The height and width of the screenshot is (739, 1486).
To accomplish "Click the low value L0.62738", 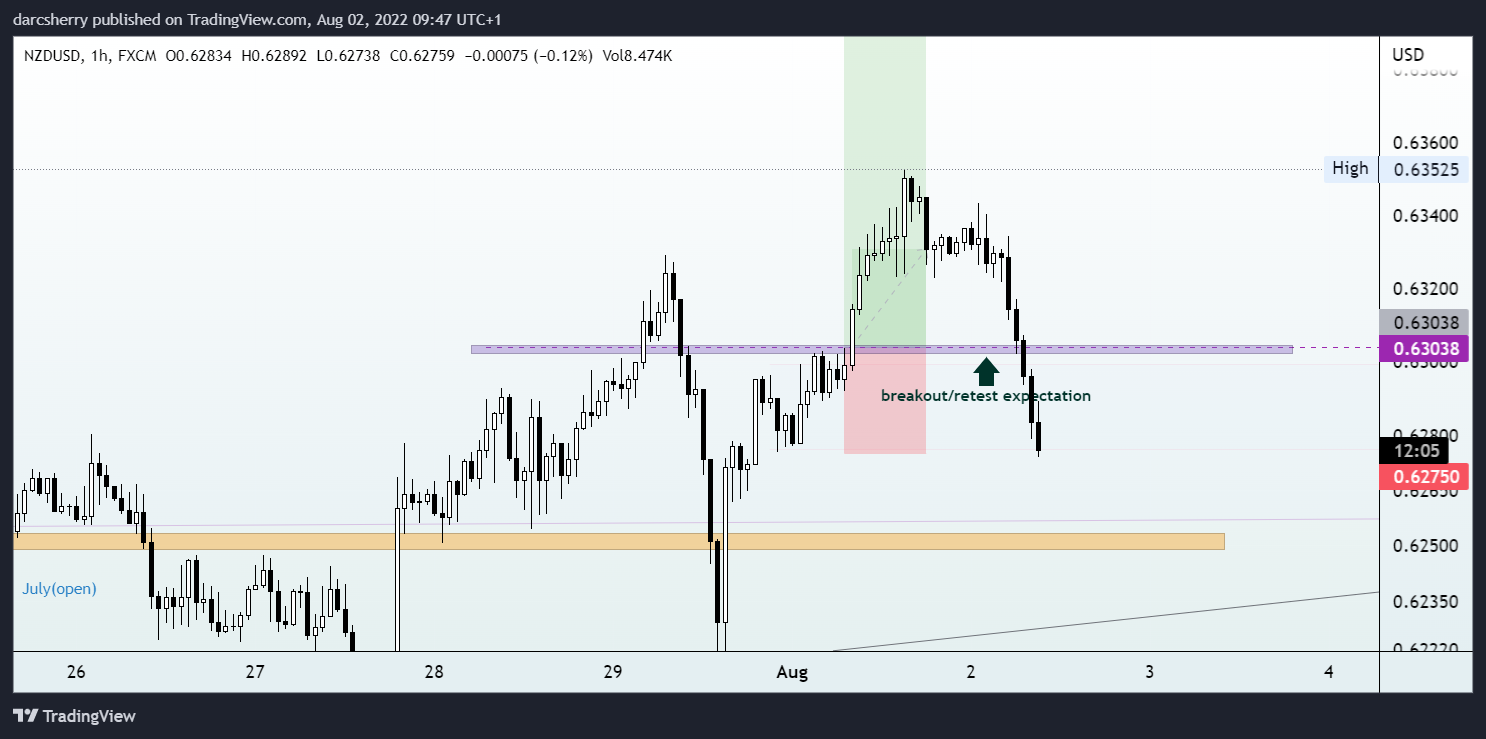I will coord(349,56).
